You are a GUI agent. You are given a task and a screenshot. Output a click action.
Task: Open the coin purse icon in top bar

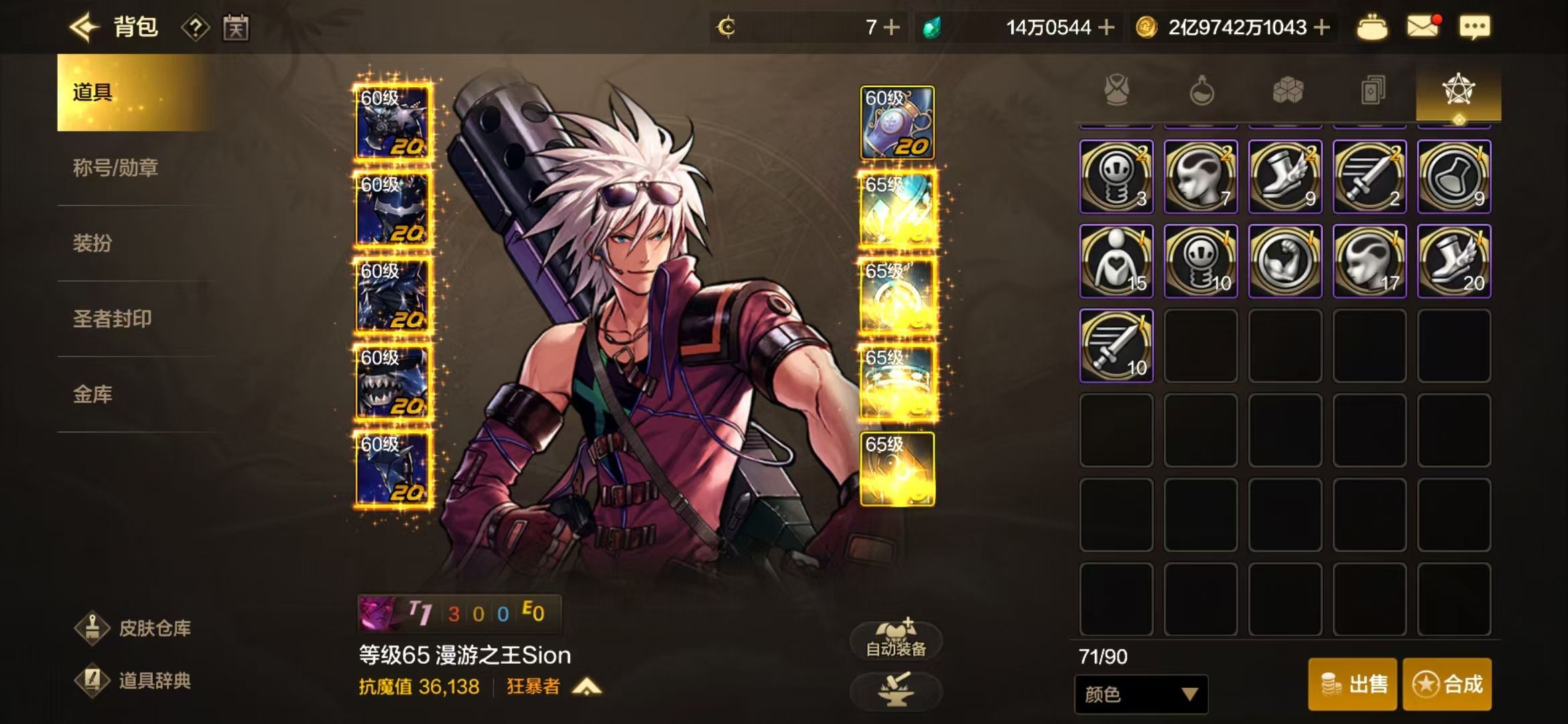coord(1372,27)
